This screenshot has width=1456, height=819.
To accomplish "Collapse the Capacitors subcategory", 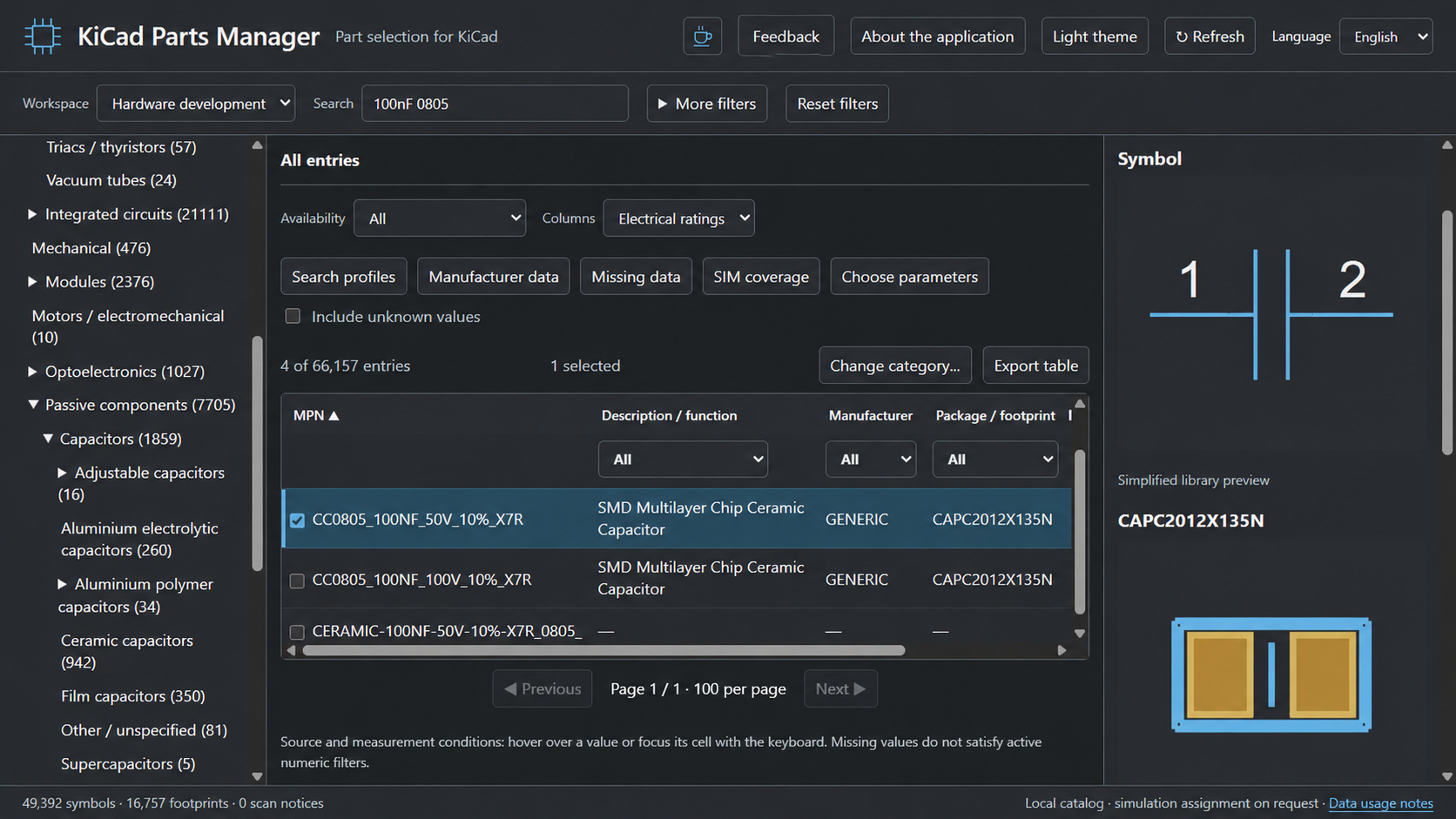I will tap(48, 439).
